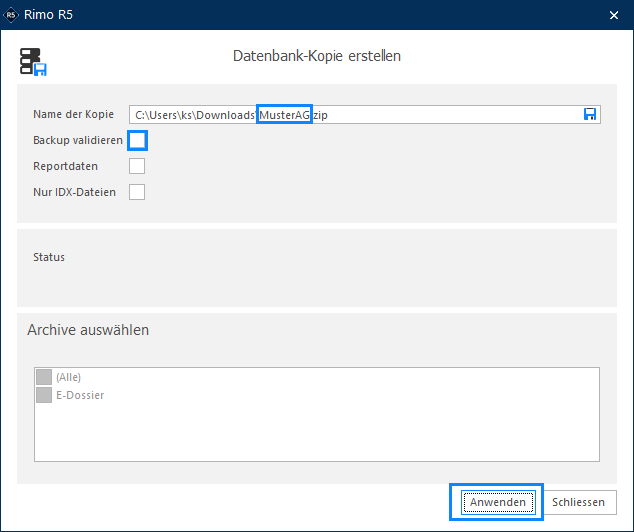
Task: Click the E-Dossier list entry text
Action: pos(80,395)
